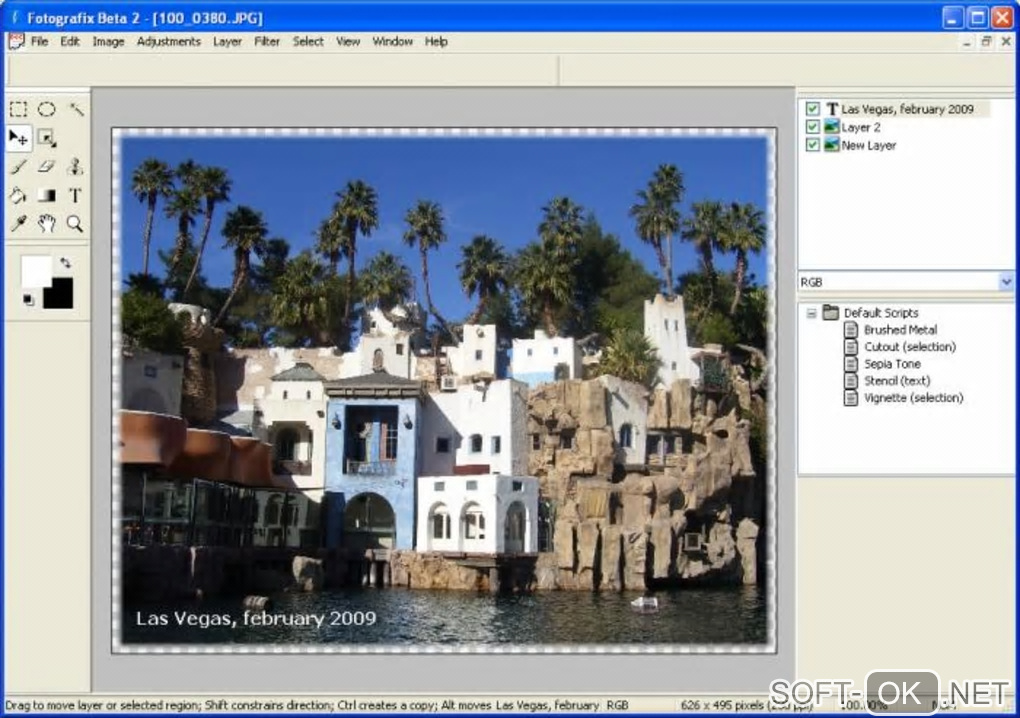The height and width of the screenshot is (718, 1020).
Task: Run the Sepia Tone script
Action: click(892, 364)
